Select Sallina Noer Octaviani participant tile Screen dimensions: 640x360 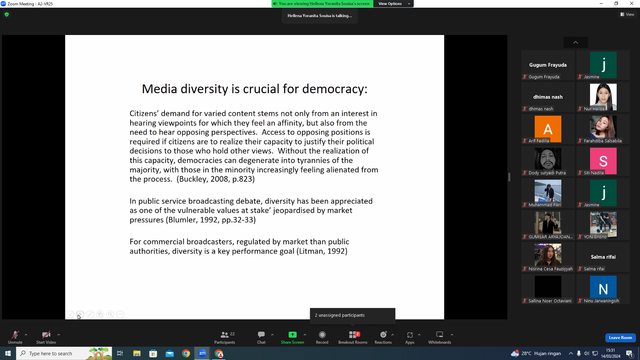[x=548, y=289]
